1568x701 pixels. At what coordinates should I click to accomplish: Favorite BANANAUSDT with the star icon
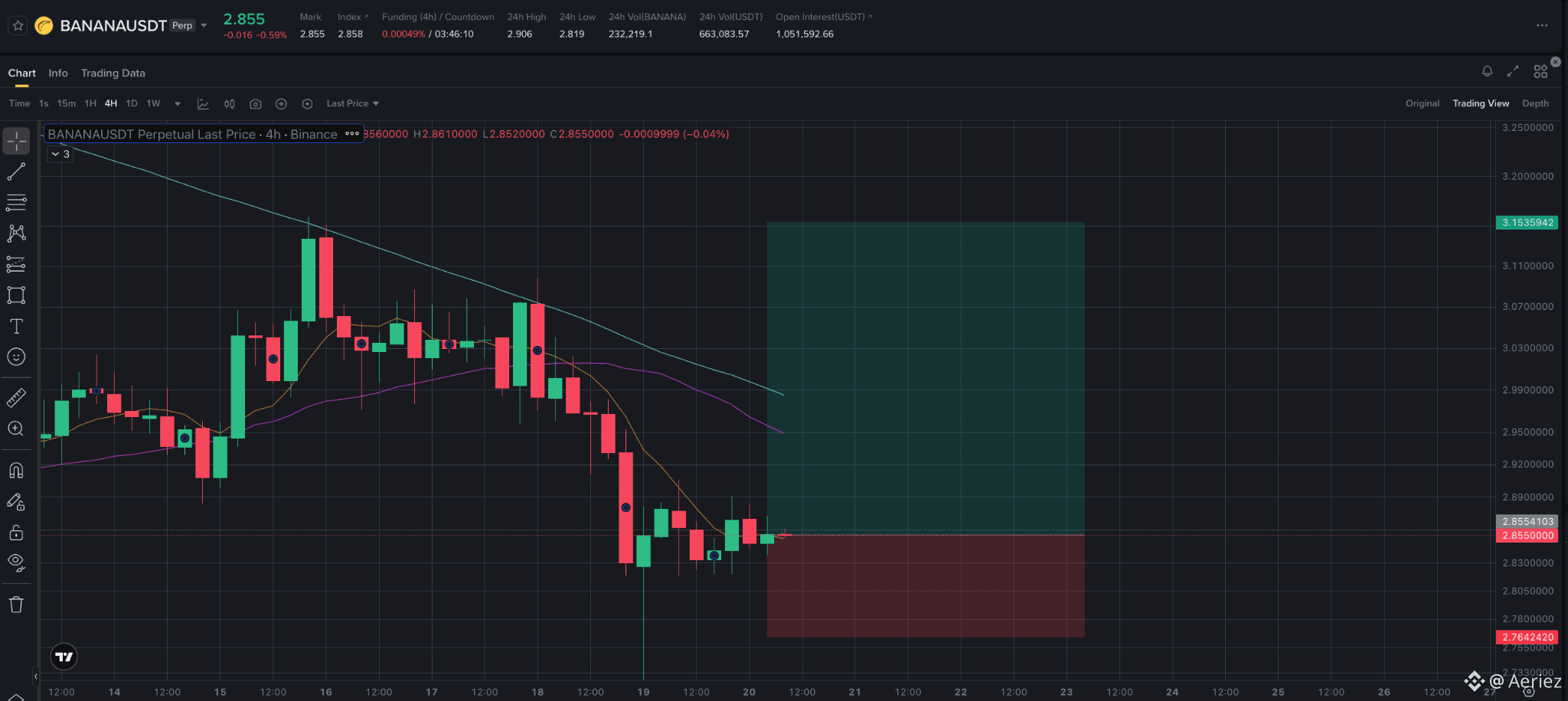(x=18, y=25)
